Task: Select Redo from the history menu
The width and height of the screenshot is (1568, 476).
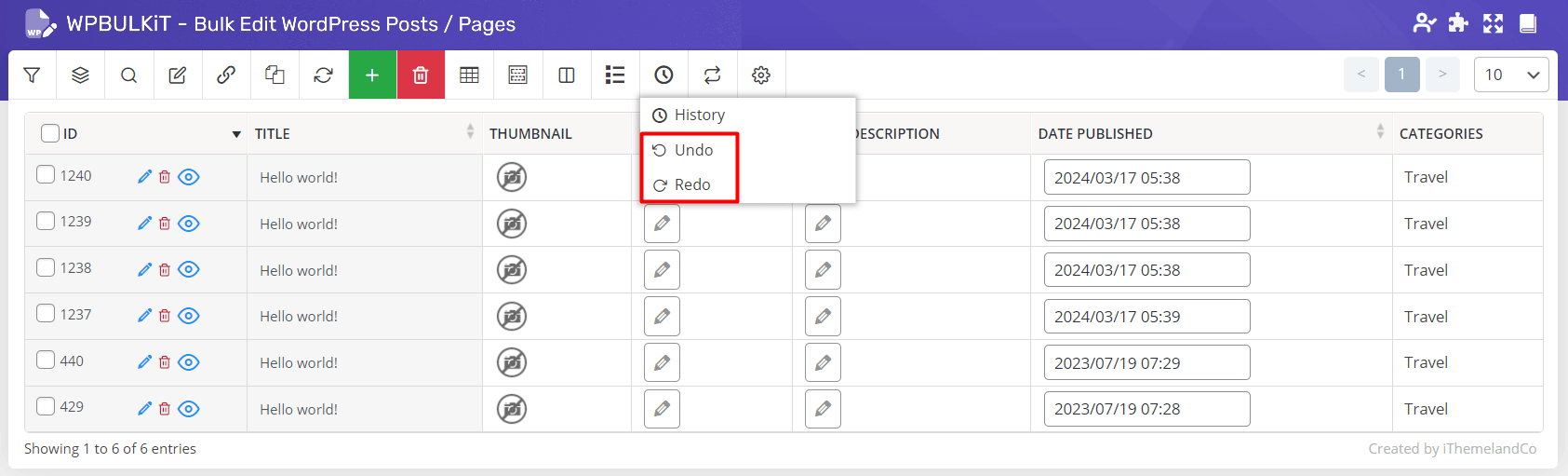Action: [691, 184]
